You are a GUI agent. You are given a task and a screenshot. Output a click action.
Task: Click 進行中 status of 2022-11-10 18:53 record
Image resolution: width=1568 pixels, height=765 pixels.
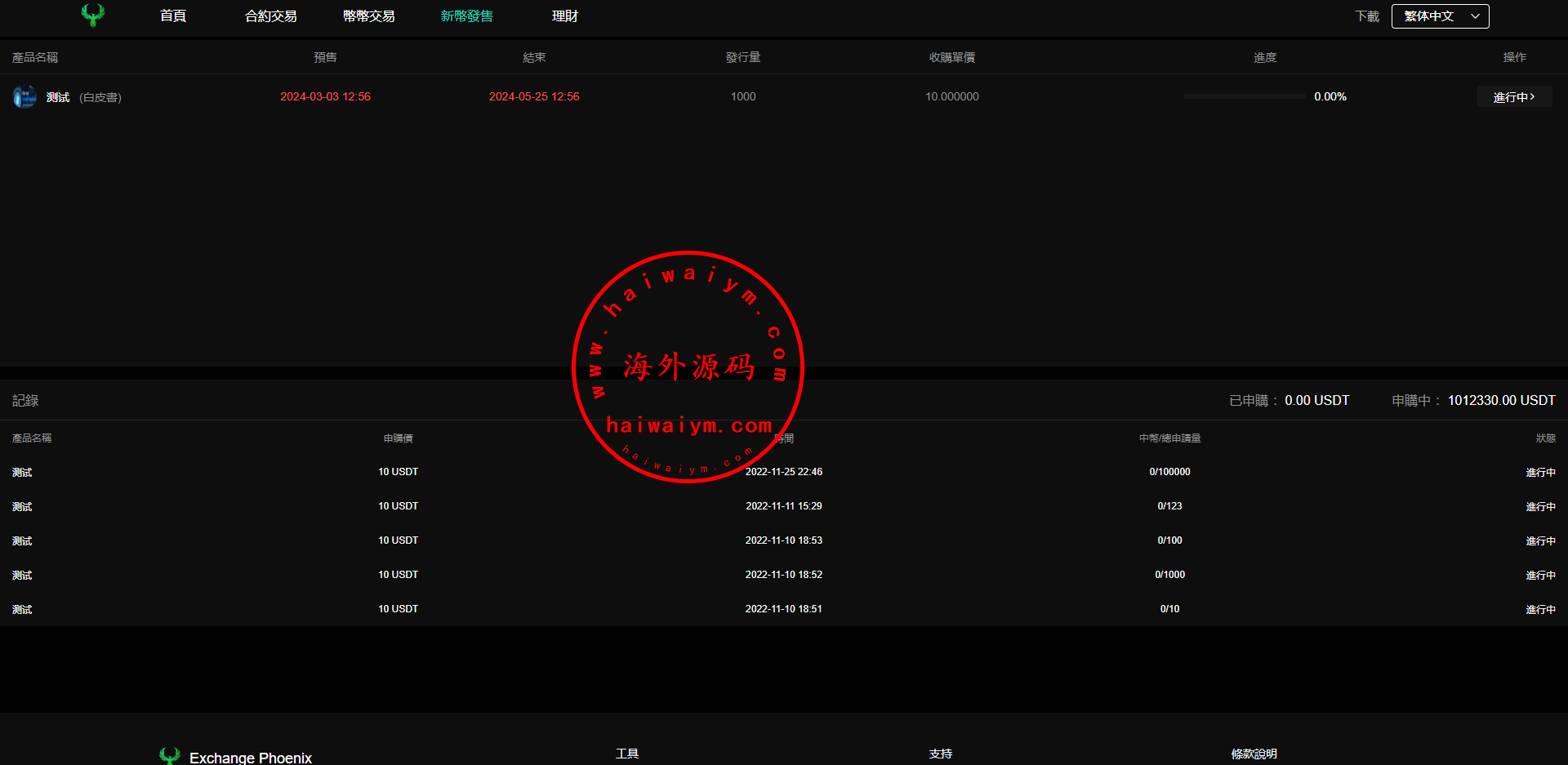[1540, 541]
